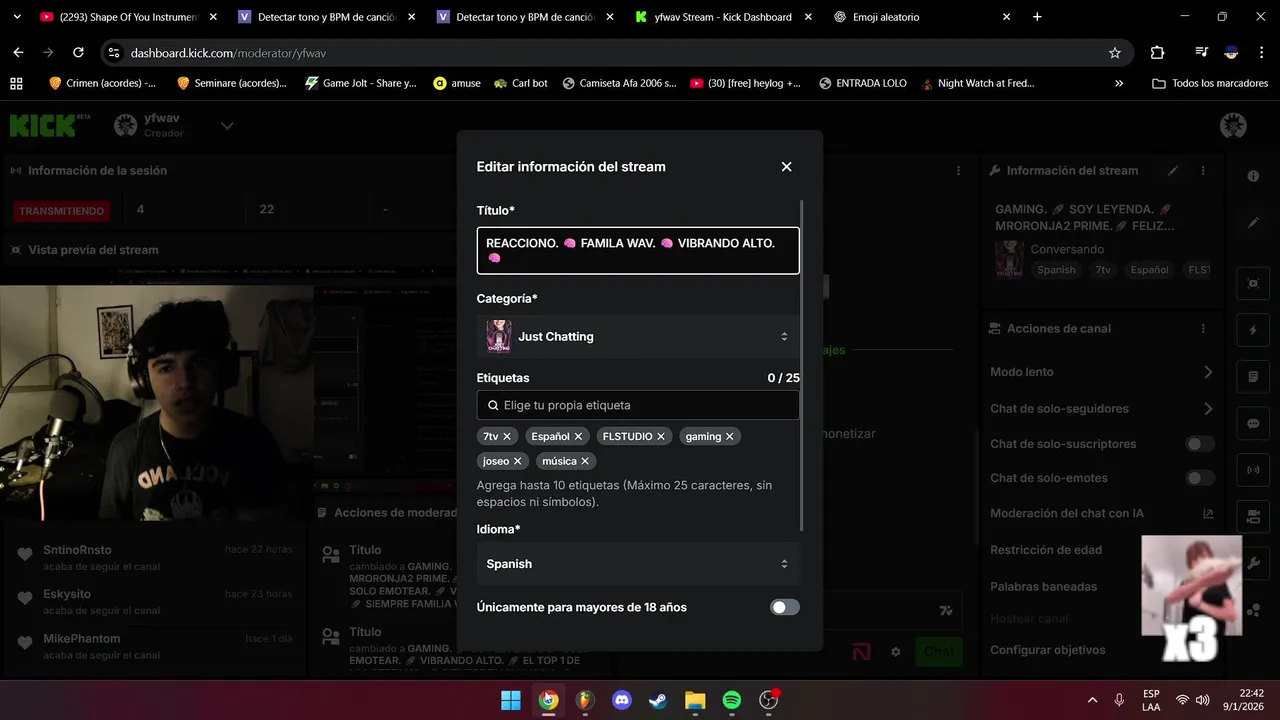The image size is (1280, 720).
Task: Click broadcast signal icon in right sidebar
Action: (x=1253, y=470)
